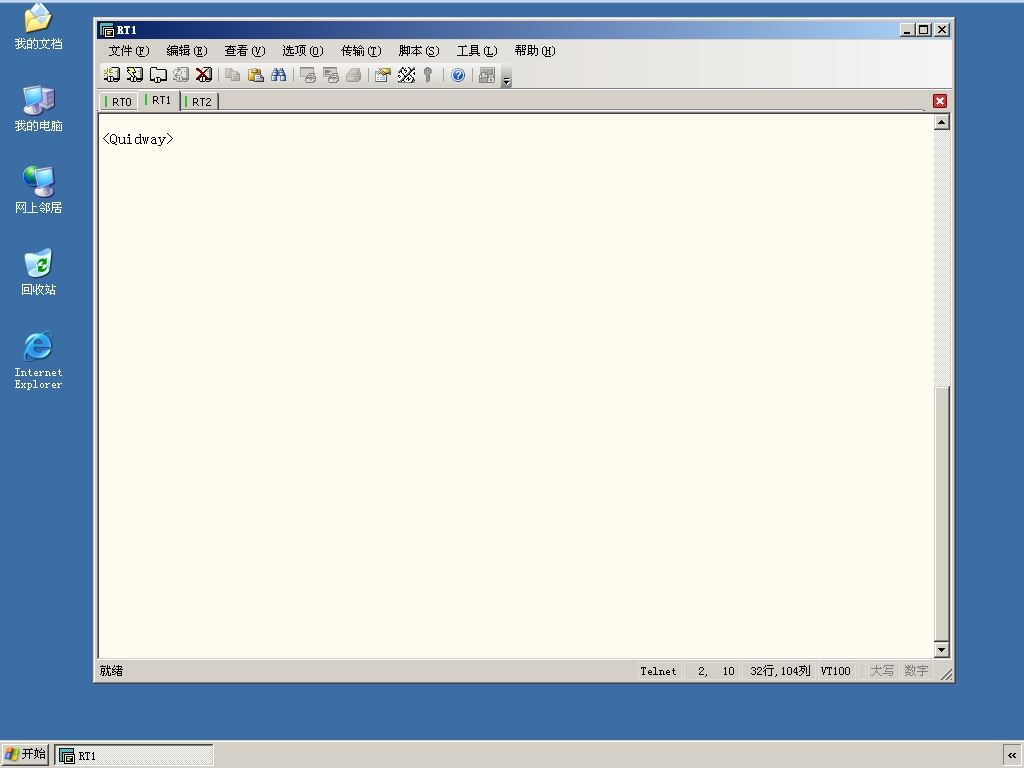
Task: Click the Find binoculars icon
Action: (x=279, y=75)
